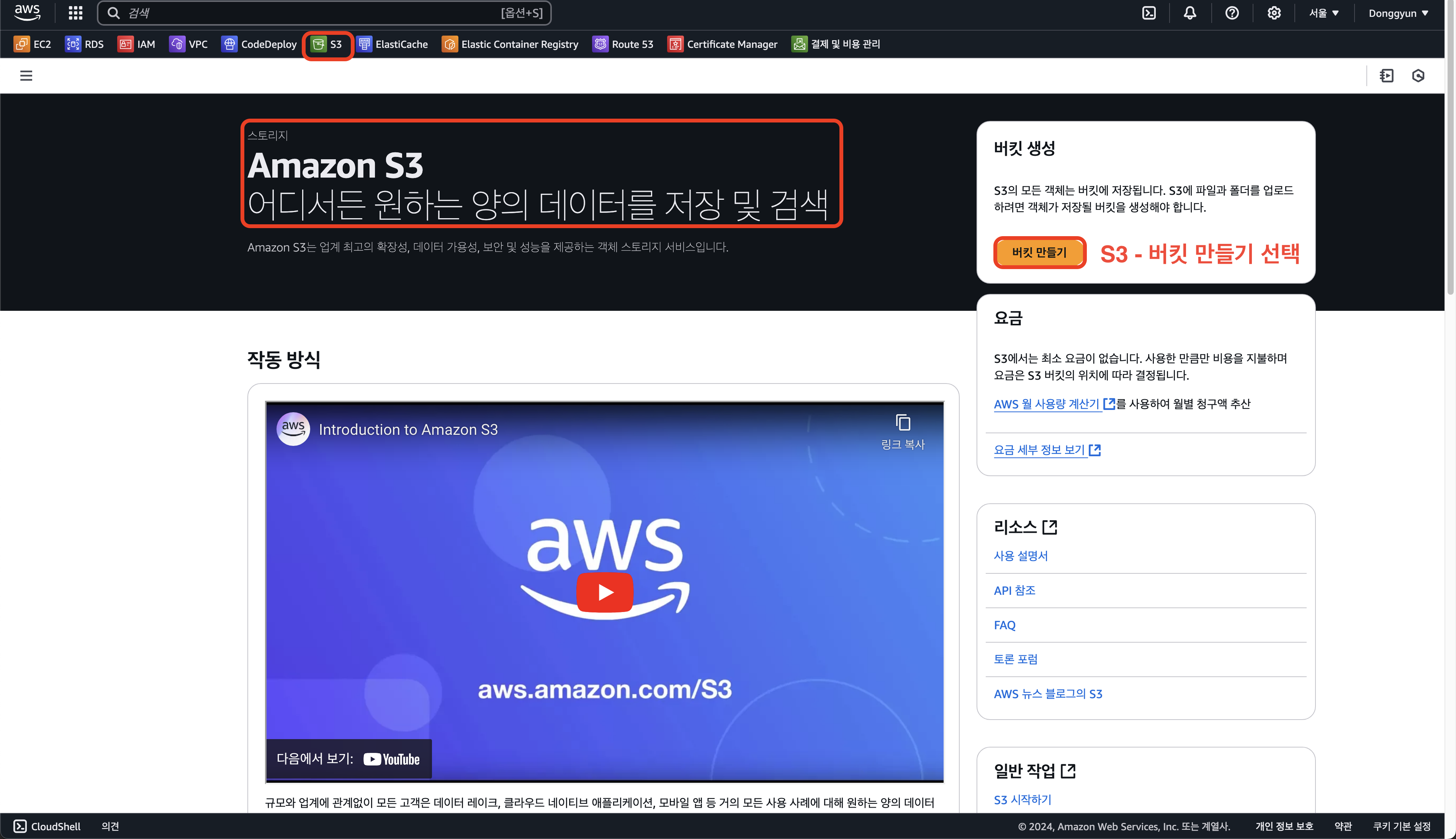This screenshot has width=1456, height=839.
Task: Open 토론 포럼 link
Action: (x=1016, y=659)
